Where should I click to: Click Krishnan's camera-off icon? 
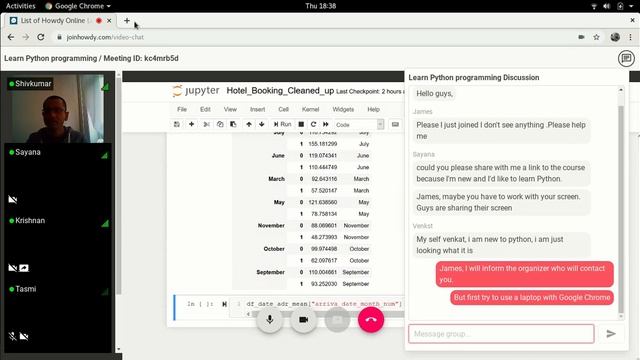tap(13, 268)
